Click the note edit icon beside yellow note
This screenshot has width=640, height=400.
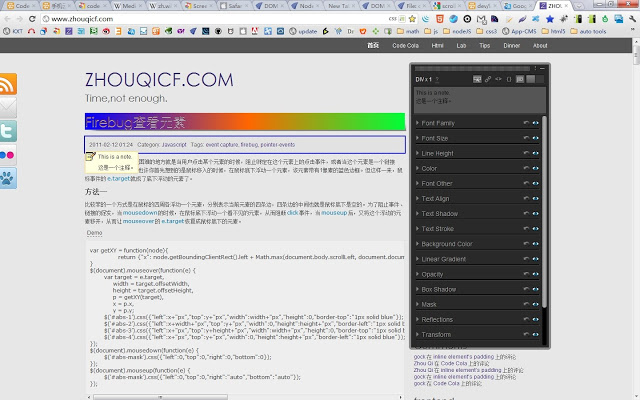pyautogui.click(x=91, y=157)
